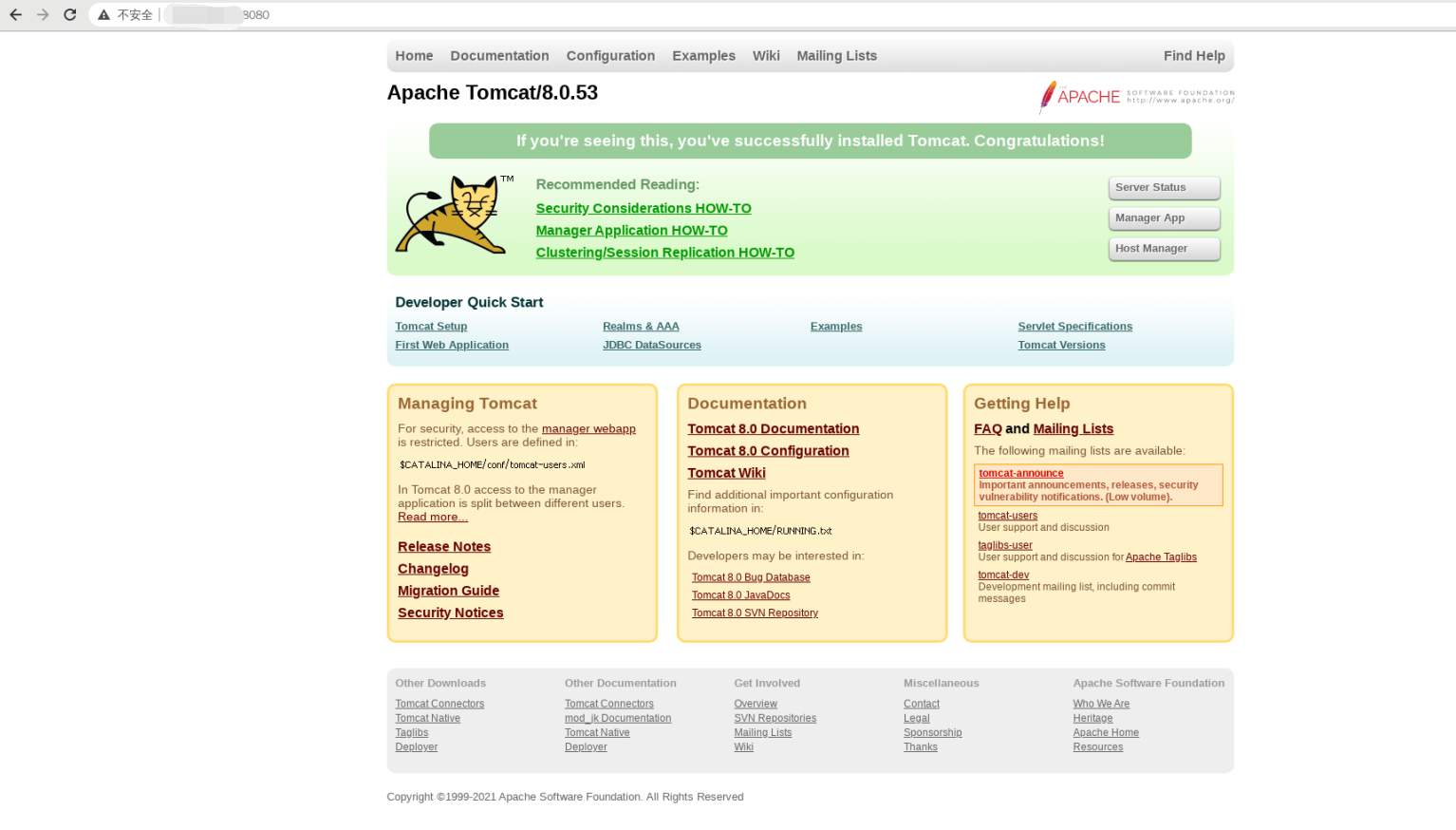The image size is (1456, 830).
Task: Open Contact link under Miscellaneous
Action: (x=922, y=704)
